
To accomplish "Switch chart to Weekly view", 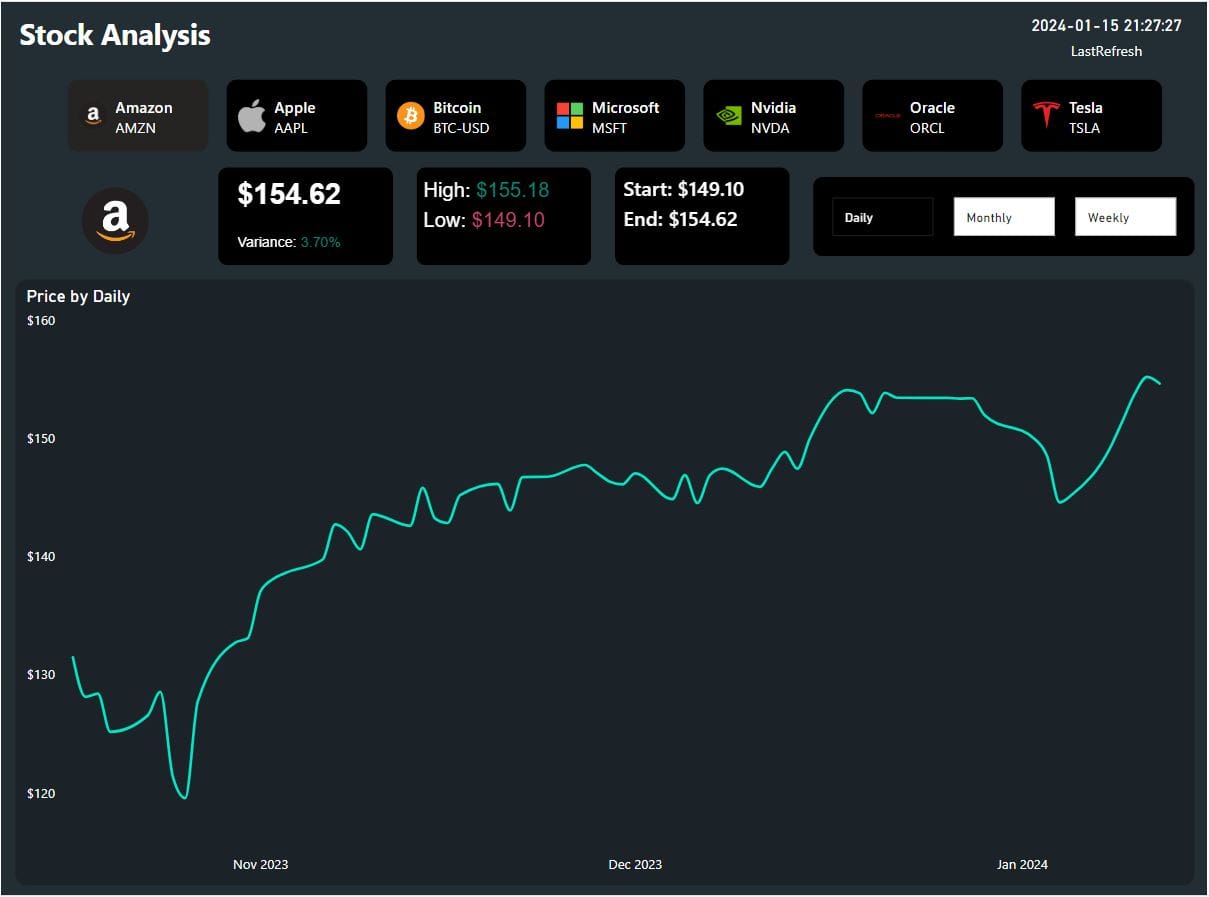I will pos(1125,217).
